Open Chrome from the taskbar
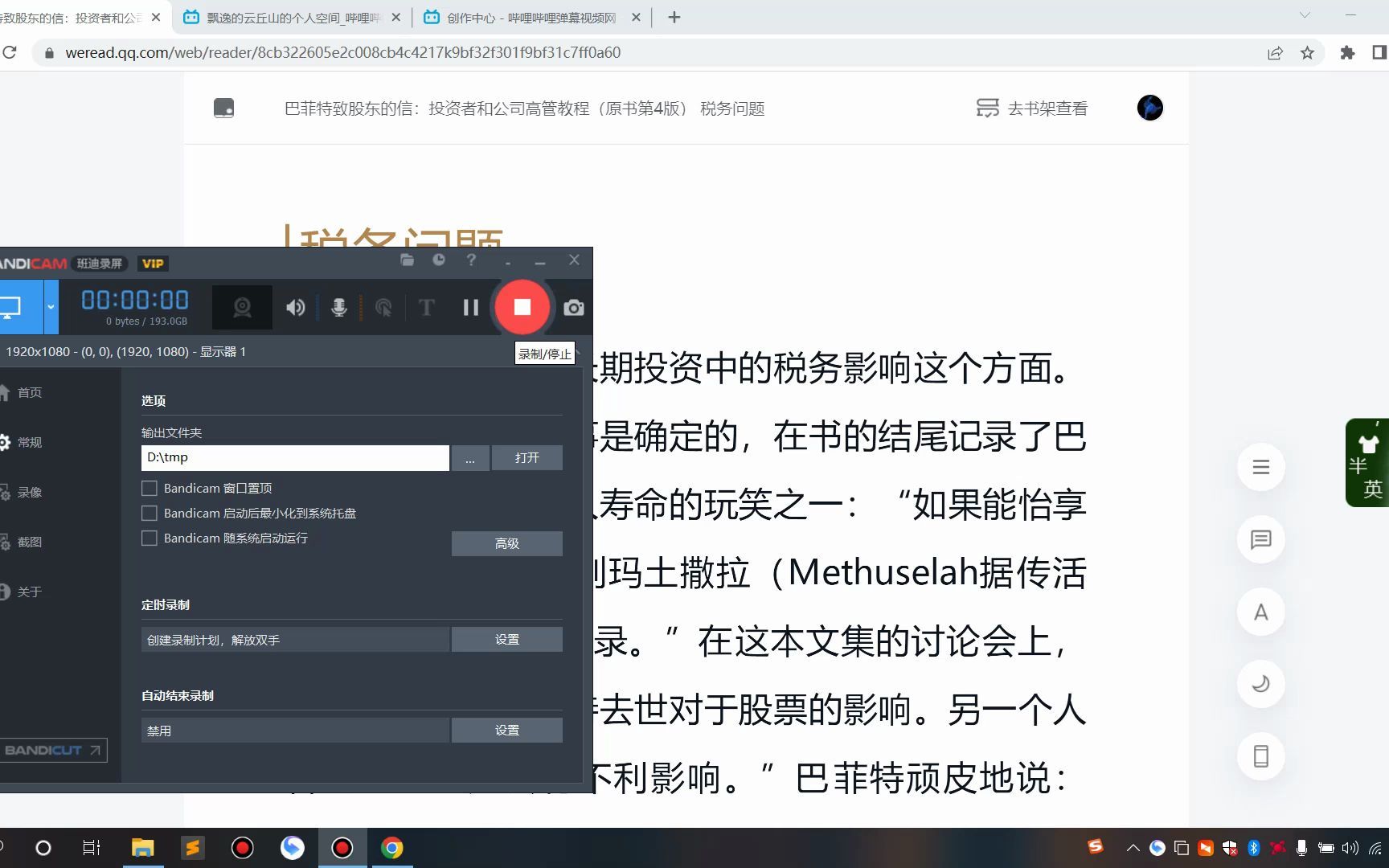Image resolution: width=1389 pixels, height=868 pixels. tap(391, 848)
